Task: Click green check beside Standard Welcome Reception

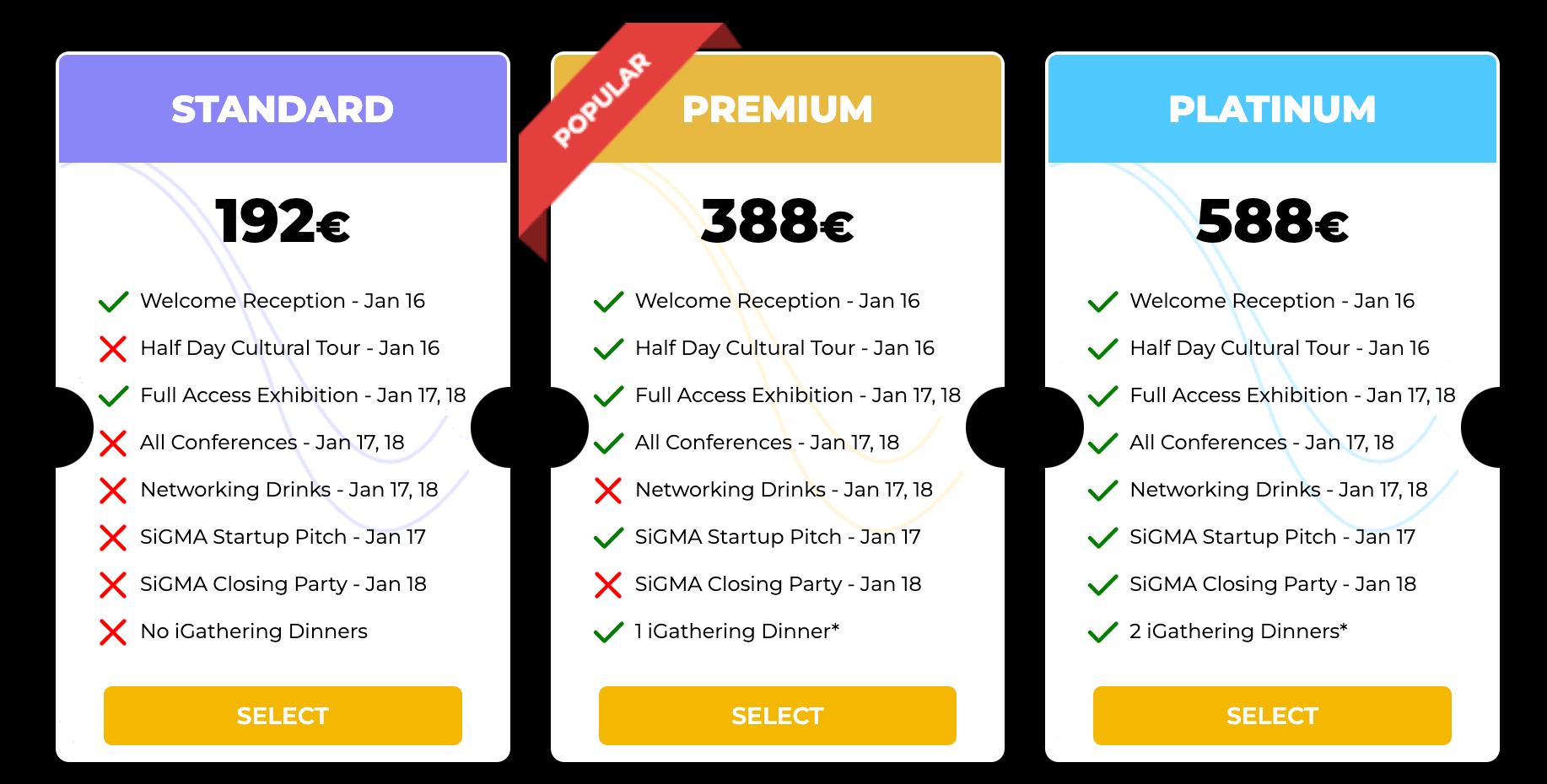Action: (113, 302)
